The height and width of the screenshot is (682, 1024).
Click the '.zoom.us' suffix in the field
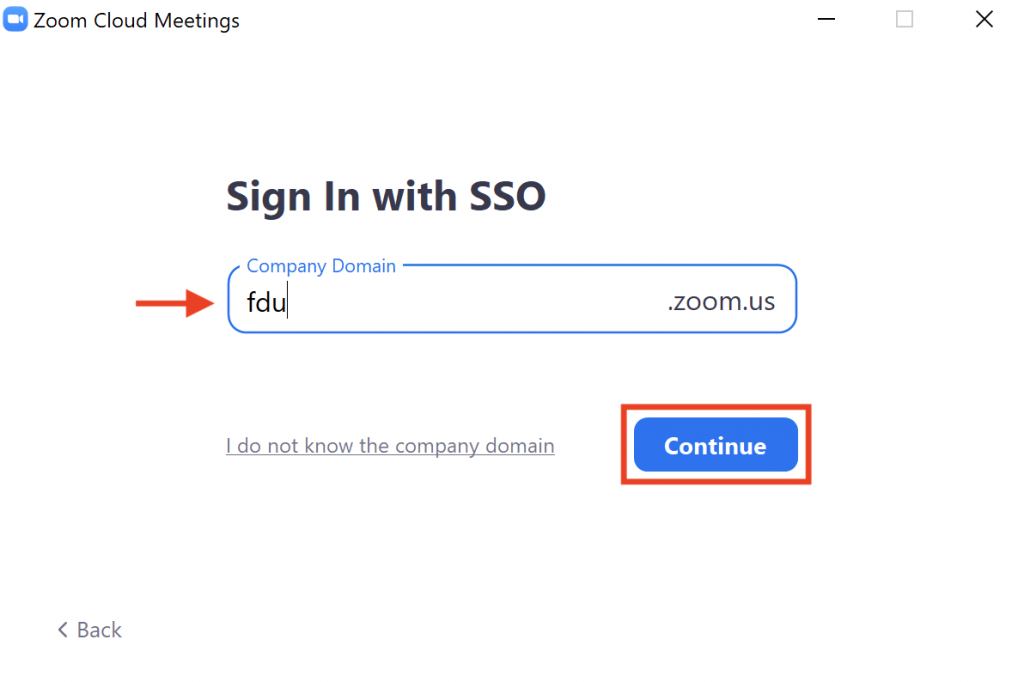click(721, 301)
